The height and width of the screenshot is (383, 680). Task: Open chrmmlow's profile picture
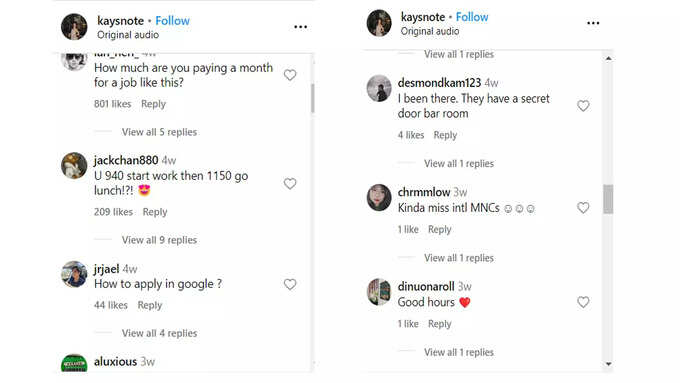379,197
